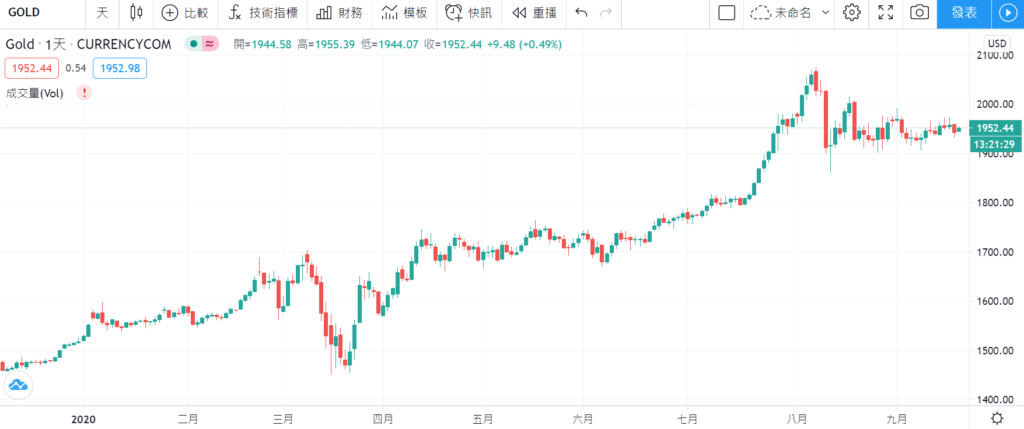Enter fullscreen mode with expand icon

[886, 12]
